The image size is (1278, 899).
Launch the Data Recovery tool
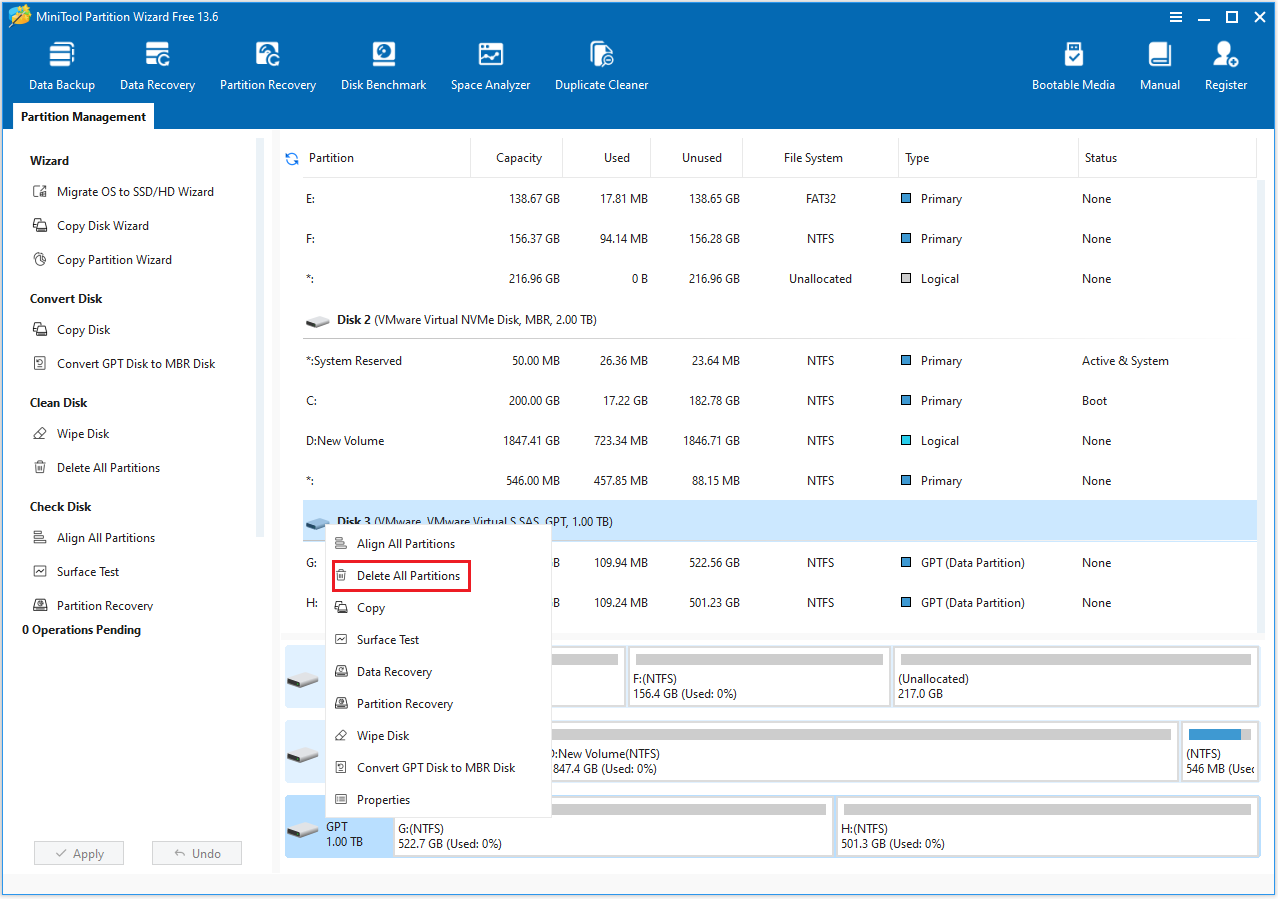tap(156, 64)
